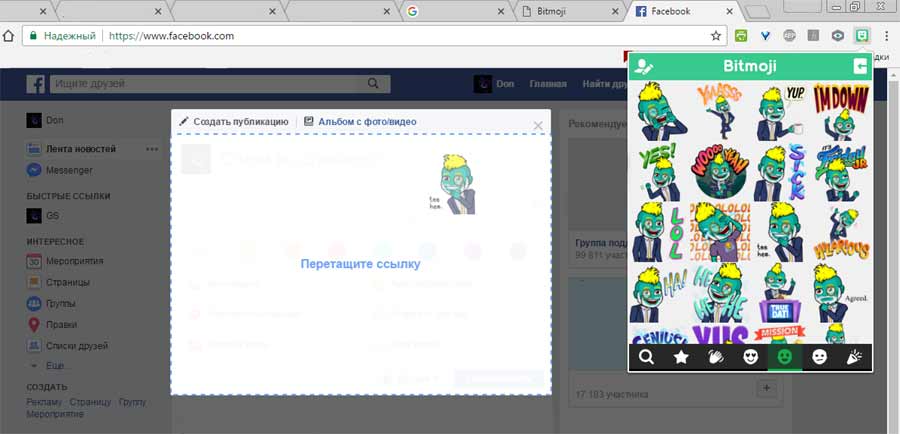Open the party popper celebration category
The height and width of the screenshot is (434, 900).
click(854, 358)
